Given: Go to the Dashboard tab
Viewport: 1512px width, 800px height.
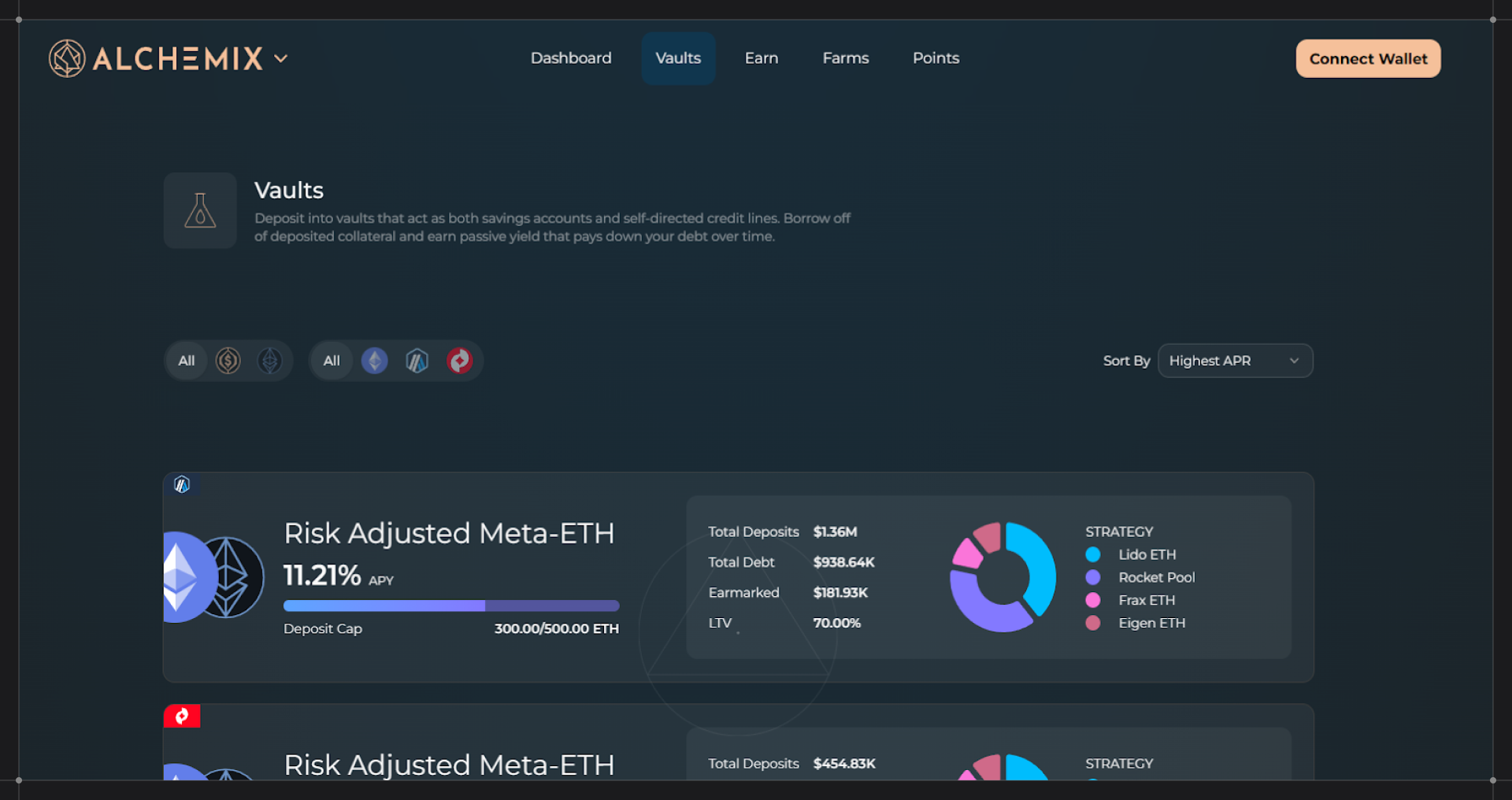Looking at the screenshot, I should coord(571,58).
